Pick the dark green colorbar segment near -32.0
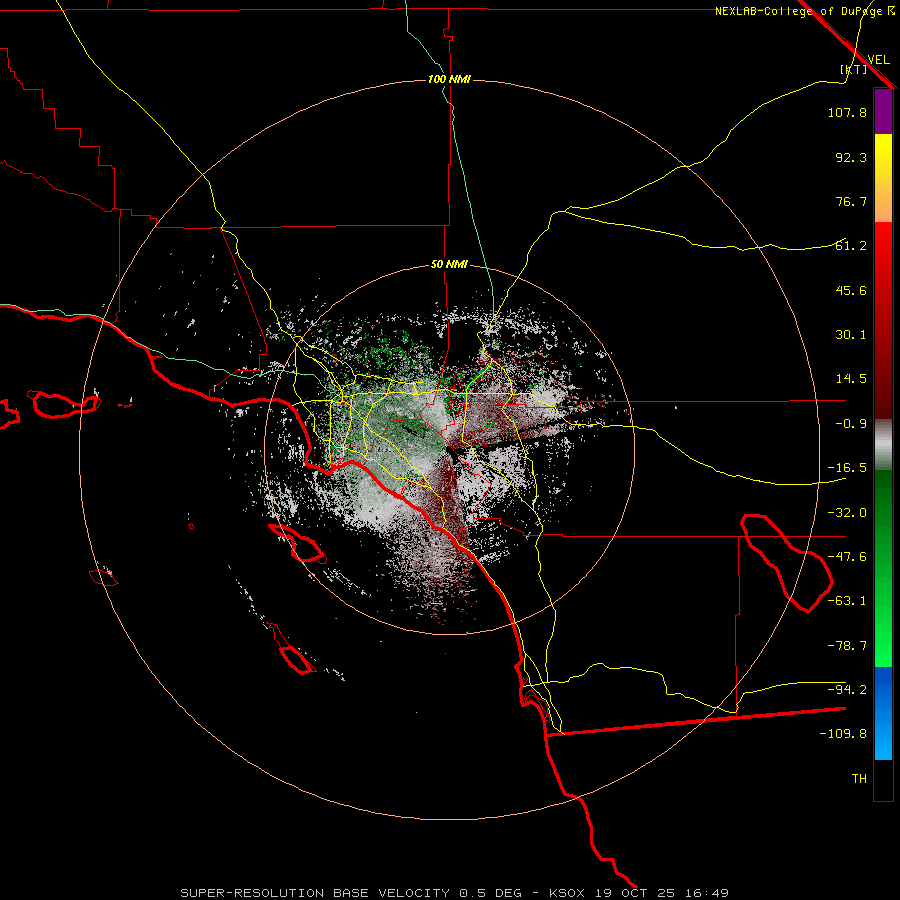 pyautogui.click(x=883, y=511)
